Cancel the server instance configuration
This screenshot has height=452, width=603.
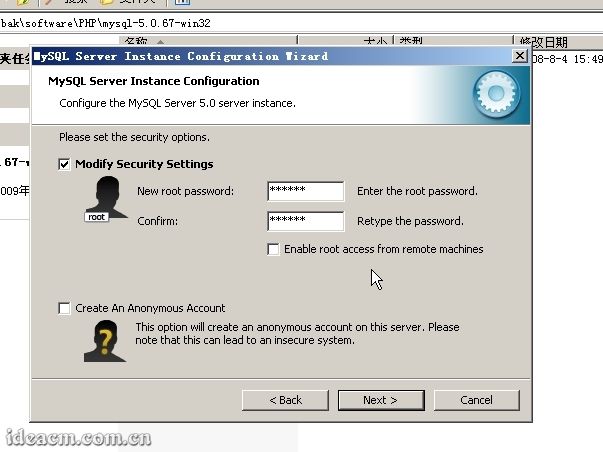coord(476,400)
